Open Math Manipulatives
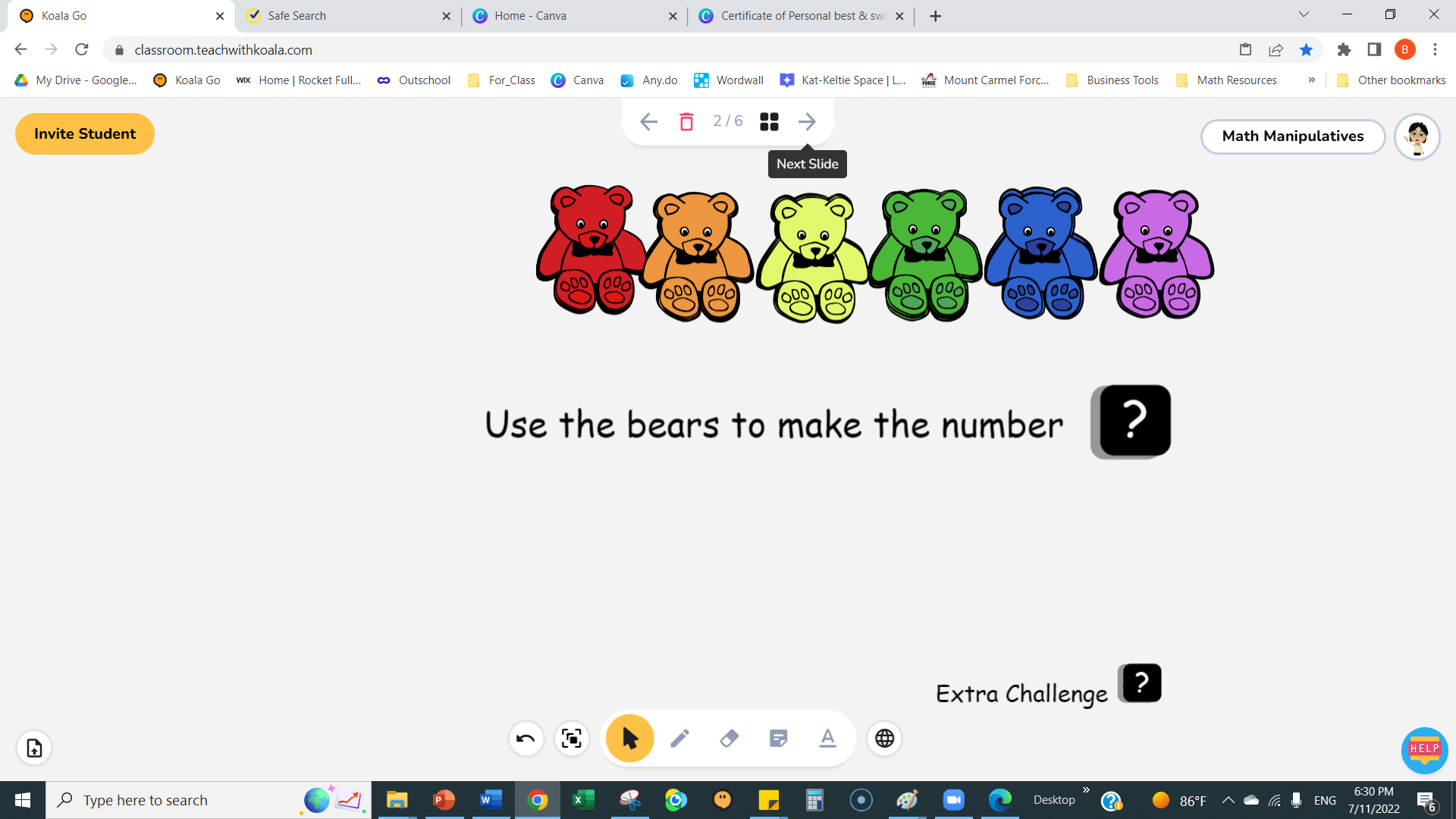Screen dimensions: 1456x819 tap(1292, 136)
